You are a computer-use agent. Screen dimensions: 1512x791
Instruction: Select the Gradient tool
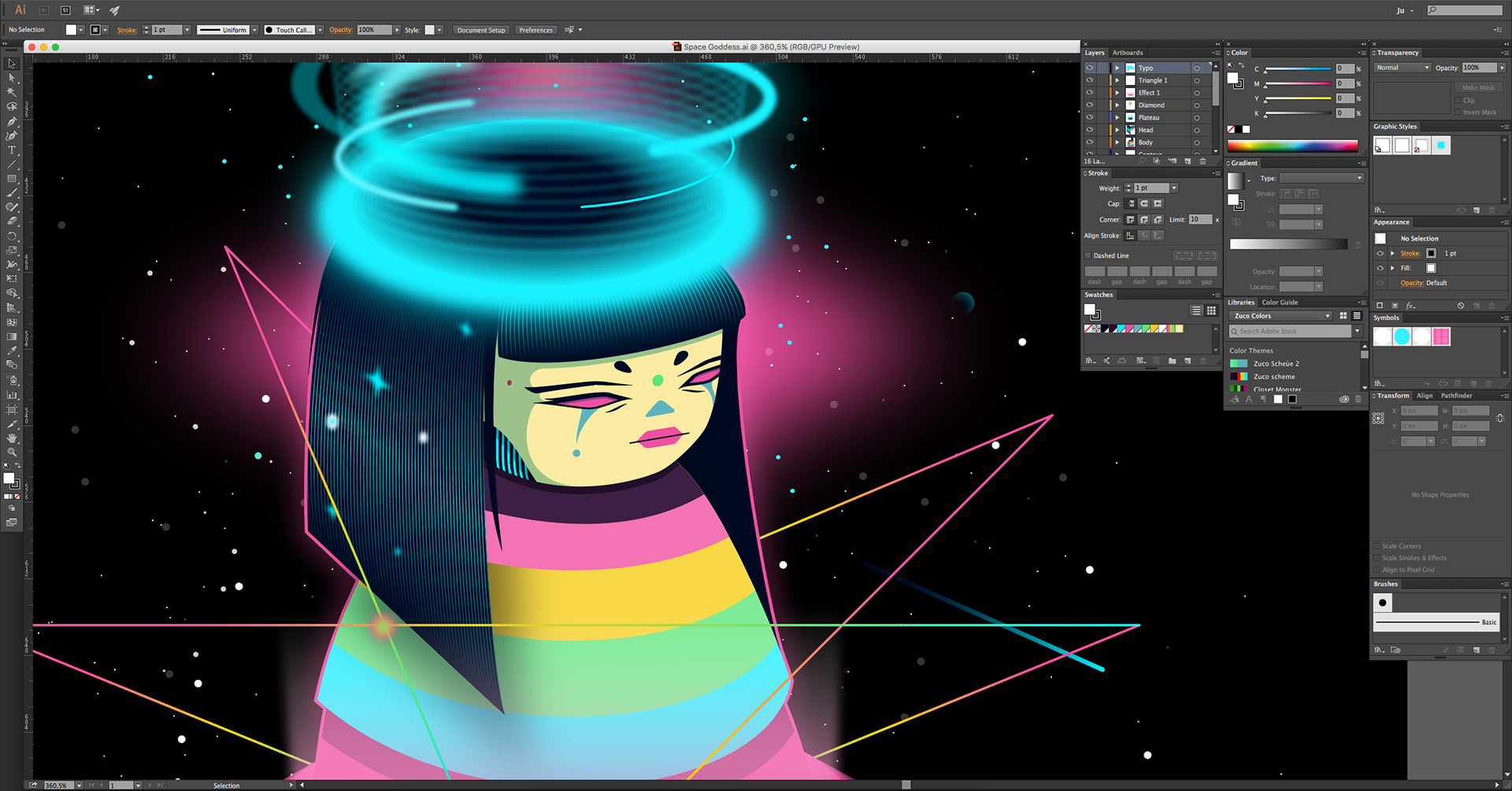[12, 336]
